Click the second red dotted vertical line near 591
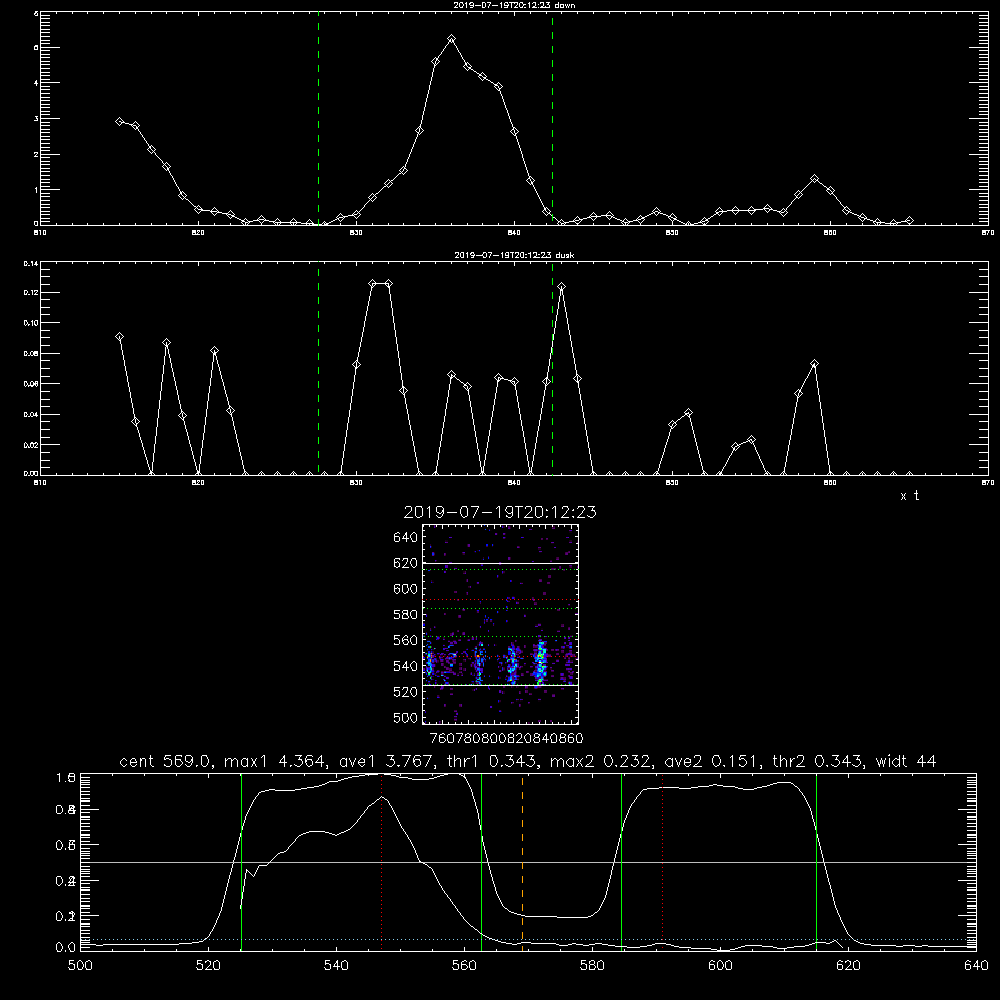This screenshot has width=1000, height=1000. (663, 861)
